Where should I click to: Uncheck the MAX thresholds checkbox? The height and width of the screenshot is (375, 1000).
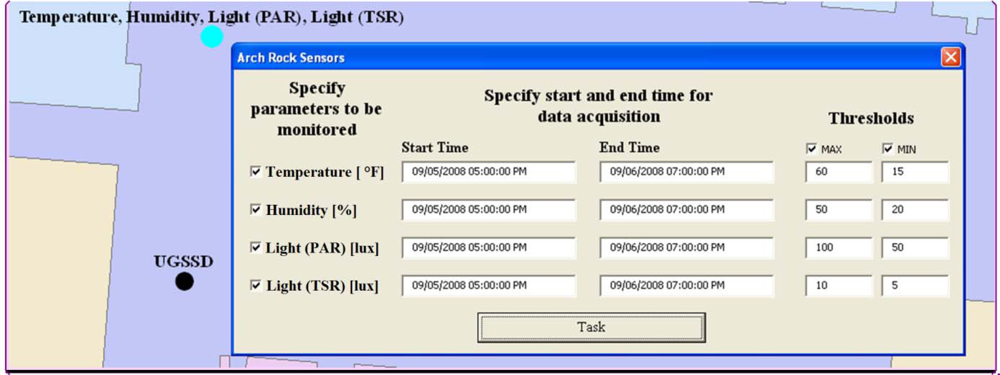click(811, 149)
